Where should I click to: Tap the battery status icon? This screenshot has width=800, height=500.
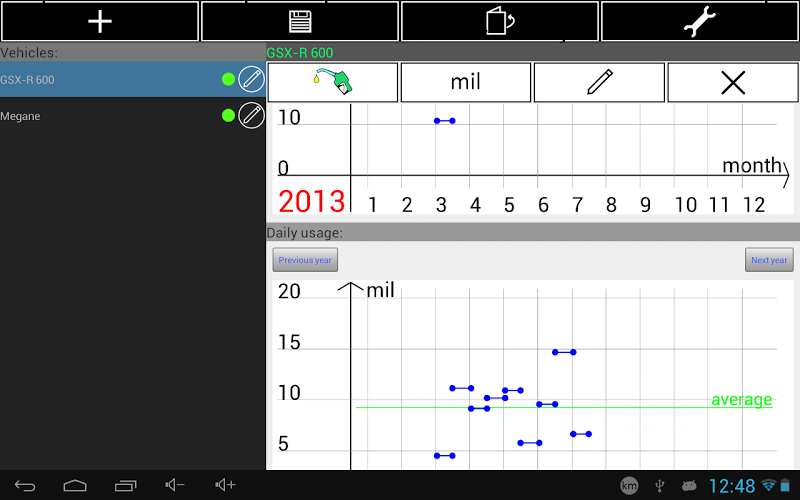pos(785,485)
